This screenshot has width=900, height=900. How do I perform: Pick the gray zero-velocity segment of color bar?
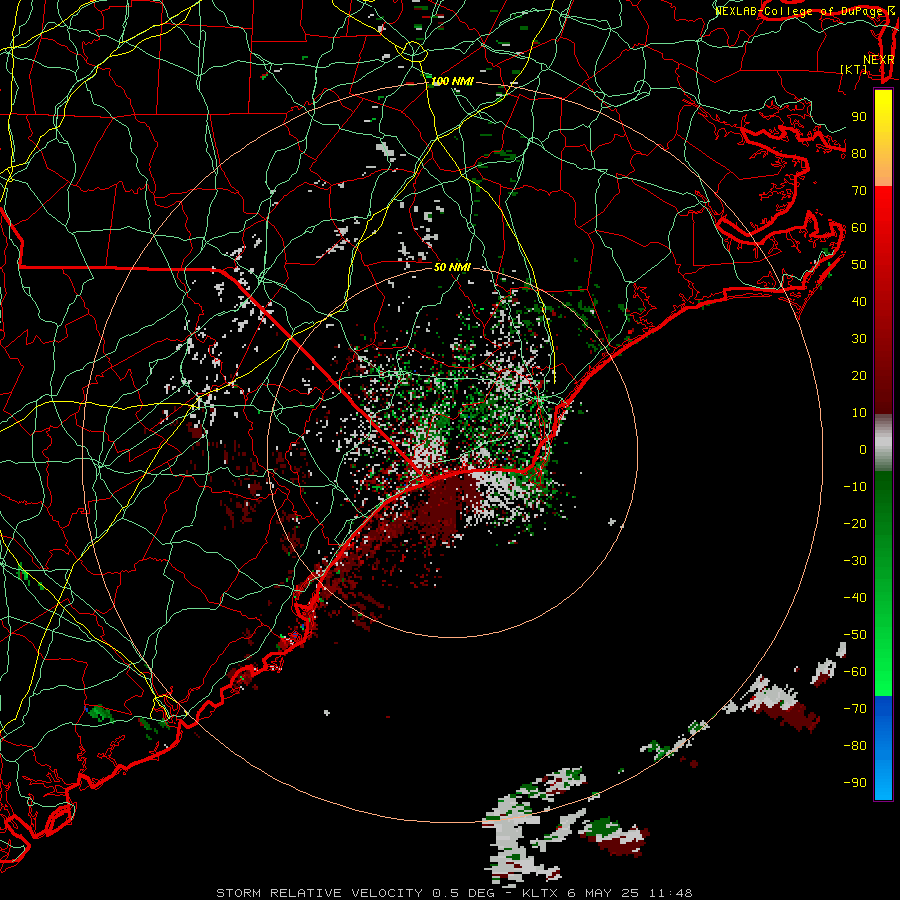point(883,442)
